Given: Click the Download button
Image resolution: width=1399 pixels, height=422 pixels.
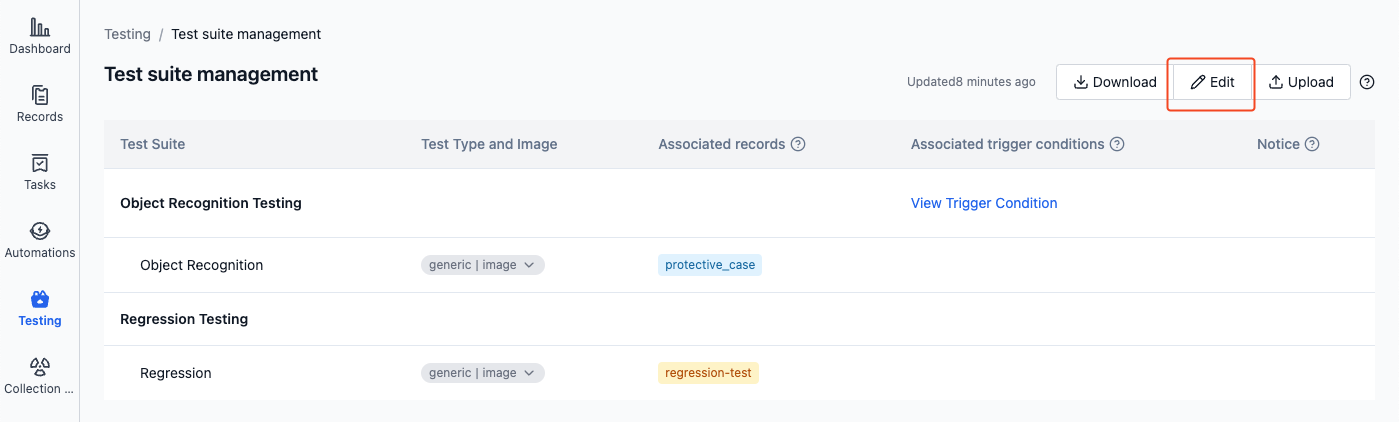Looking at the screenshot, I should tap(1114, 82).
